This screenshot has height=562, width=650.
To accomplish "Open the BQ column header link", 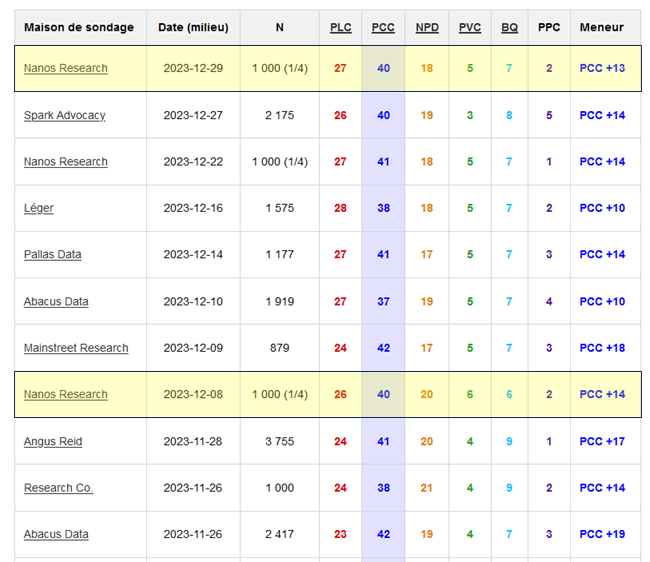I will (x=509, y=27).
